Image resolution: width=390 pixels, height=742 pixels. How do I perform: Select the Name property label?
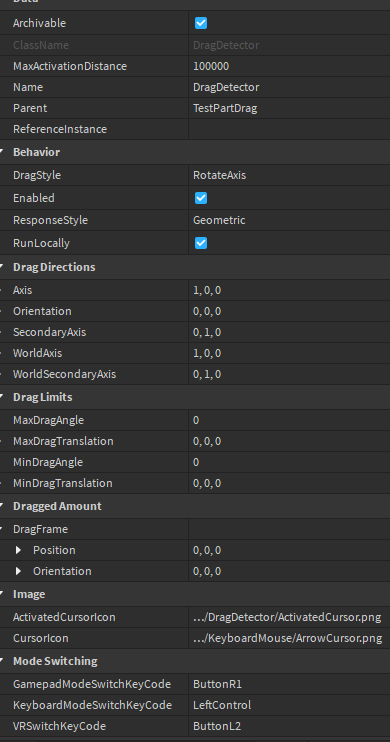[x=27, y=87]
